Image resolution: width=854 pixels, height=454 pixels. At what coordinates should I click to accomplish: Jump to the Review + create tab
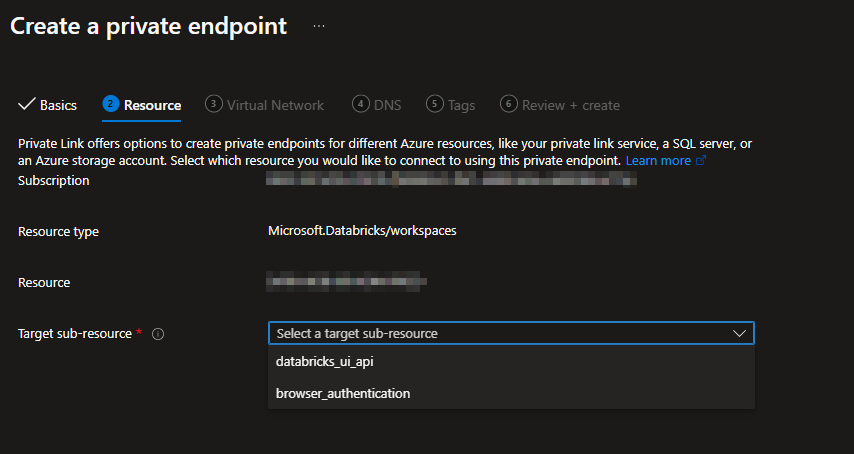(560, 105)
